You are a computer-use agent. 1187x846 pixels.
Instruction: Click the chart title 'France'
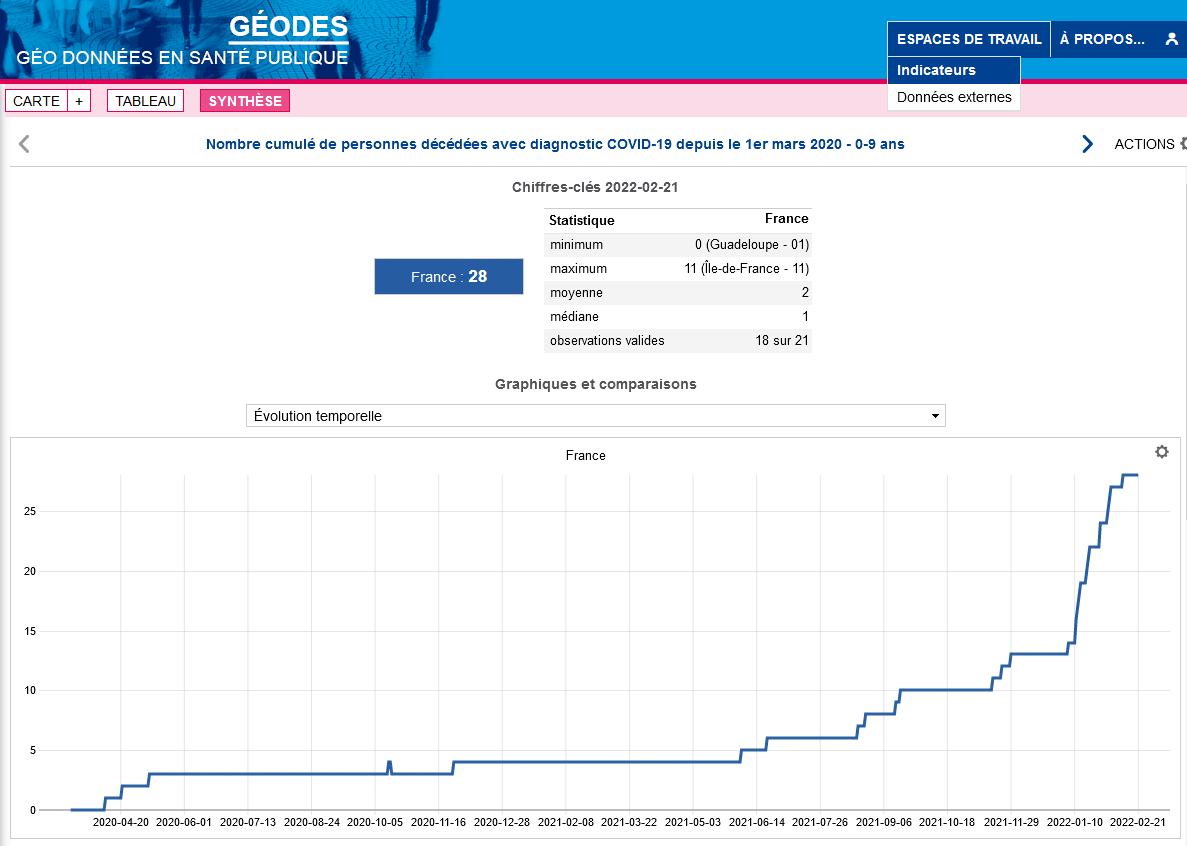click(585, 455)
